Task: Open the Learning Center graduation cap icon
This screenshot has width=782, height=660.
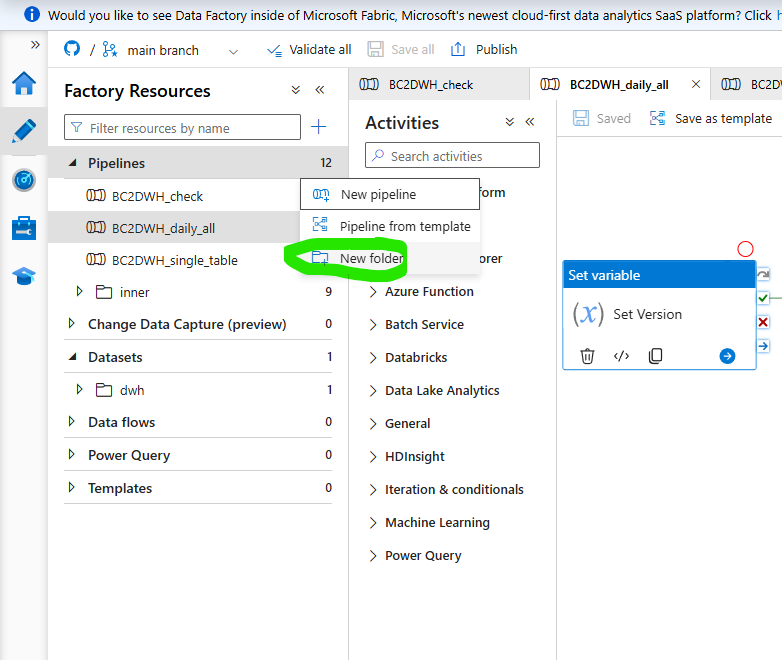Action: point(24,276)
